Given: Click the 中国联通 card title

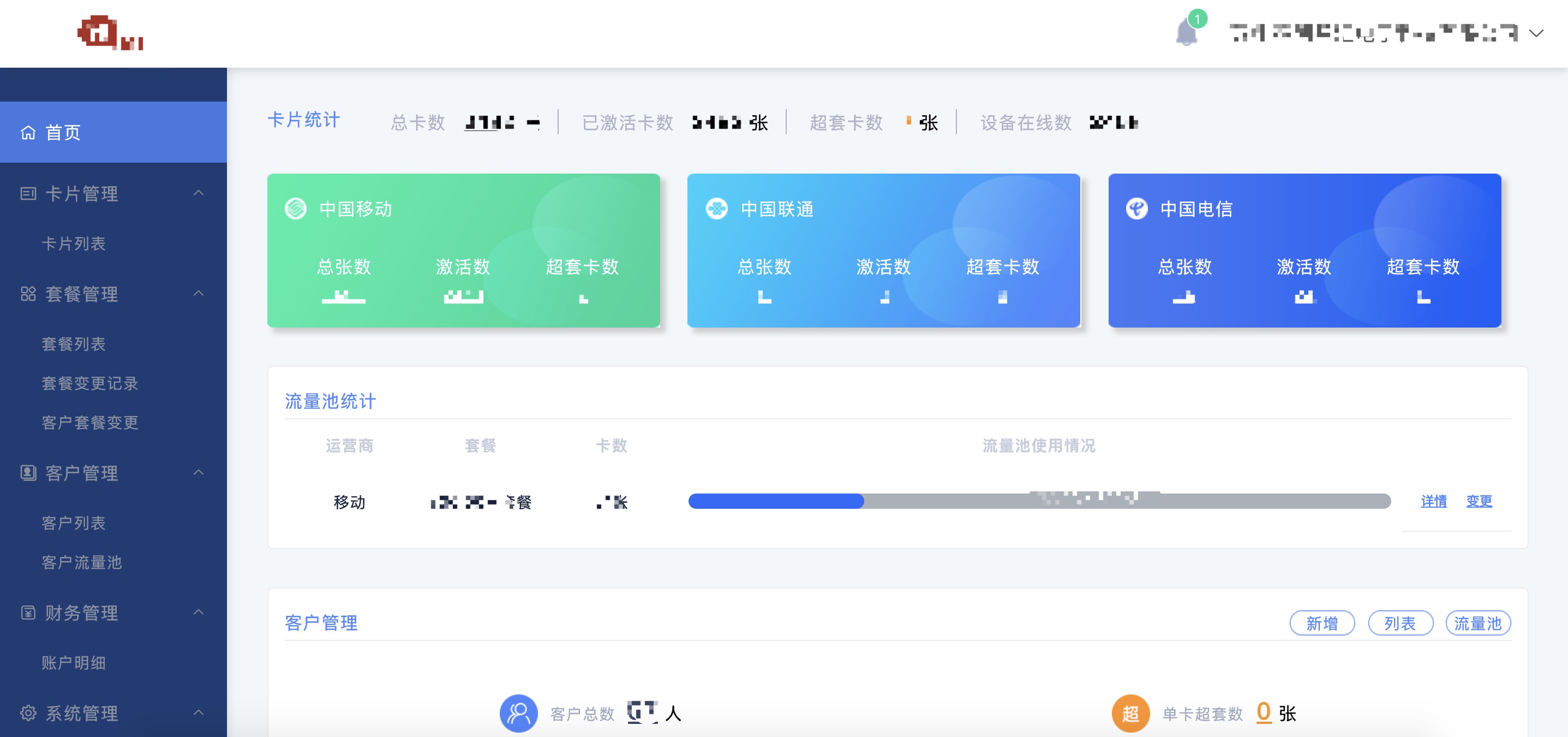Looking at the screenshot, I should click(x=777, y=209).
